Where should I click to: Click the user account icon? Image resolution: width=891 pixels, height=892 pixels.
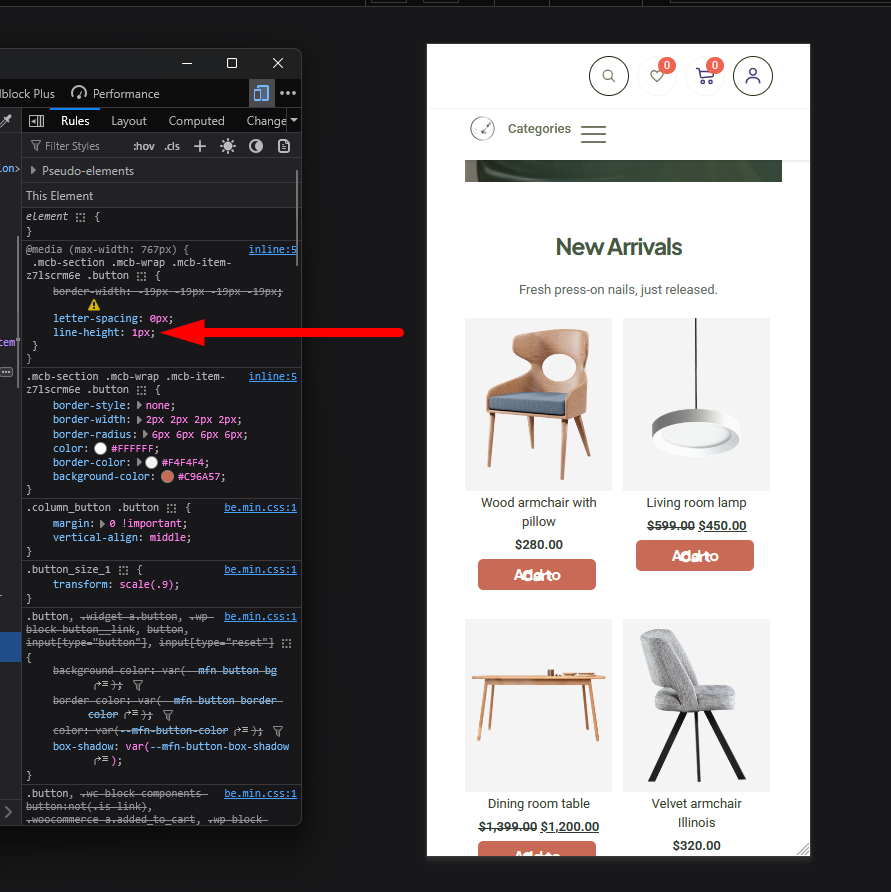tap(753, 76)
